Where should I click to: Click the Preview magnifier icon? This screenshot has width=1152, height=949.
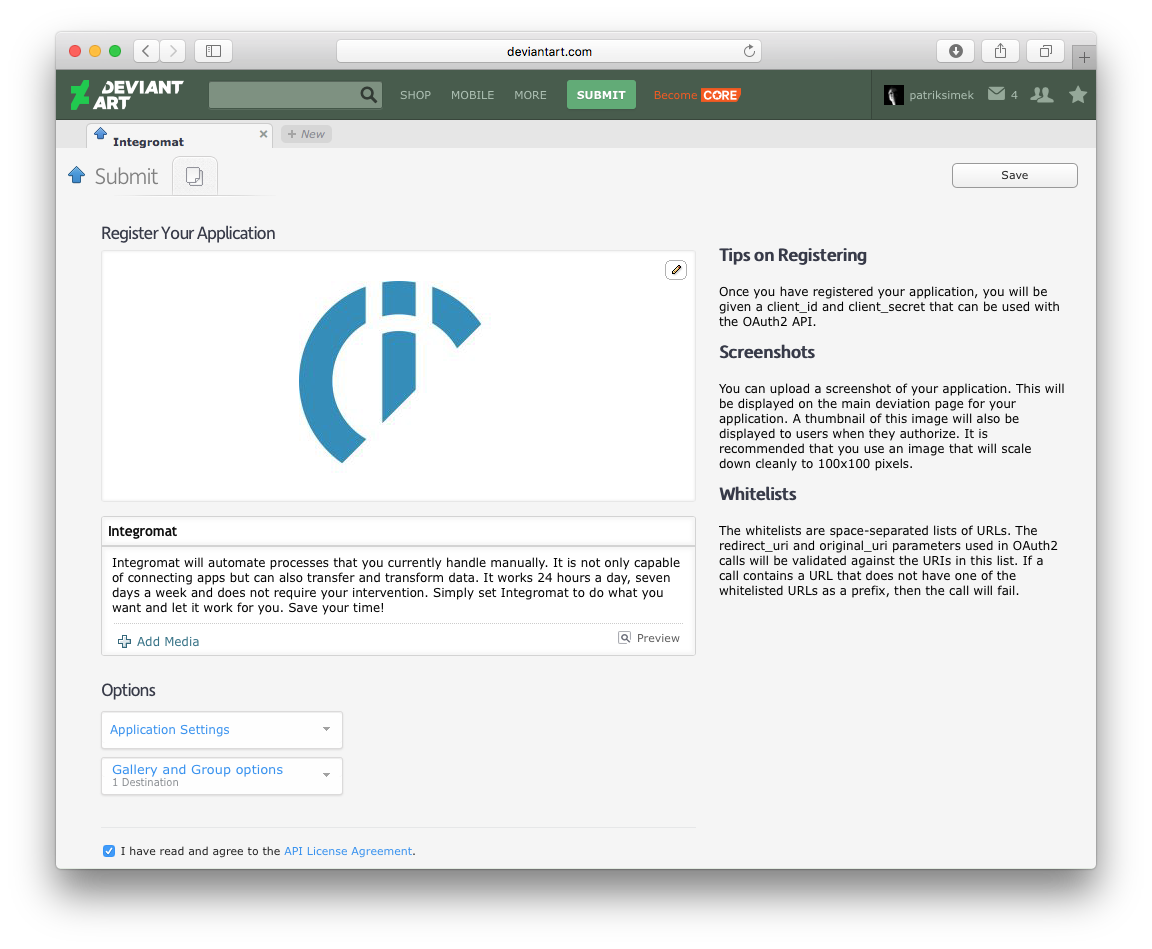(x=624, y=638)
